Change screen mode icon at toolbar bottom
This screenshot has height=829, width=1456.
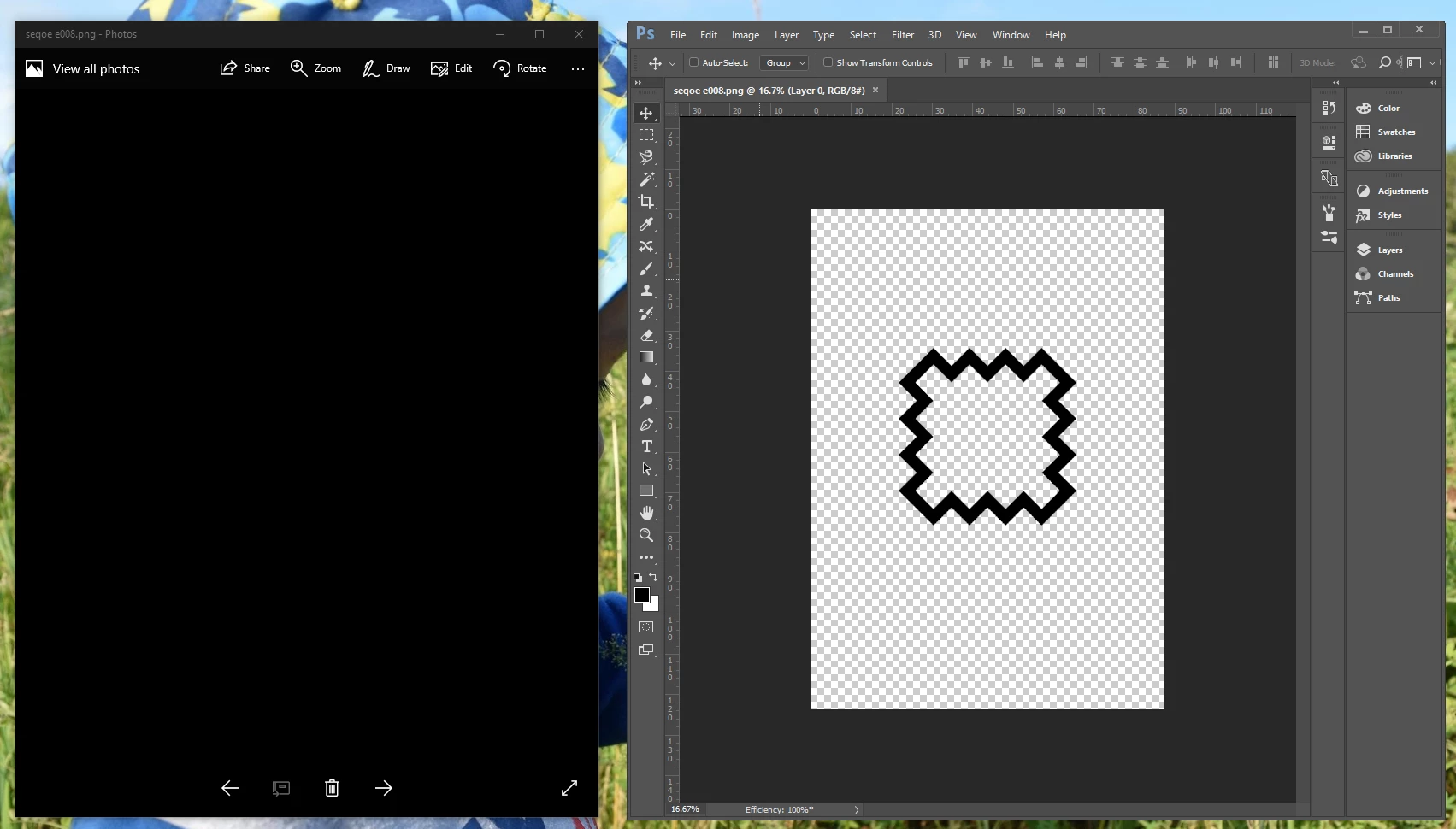(x=646, y=650)
